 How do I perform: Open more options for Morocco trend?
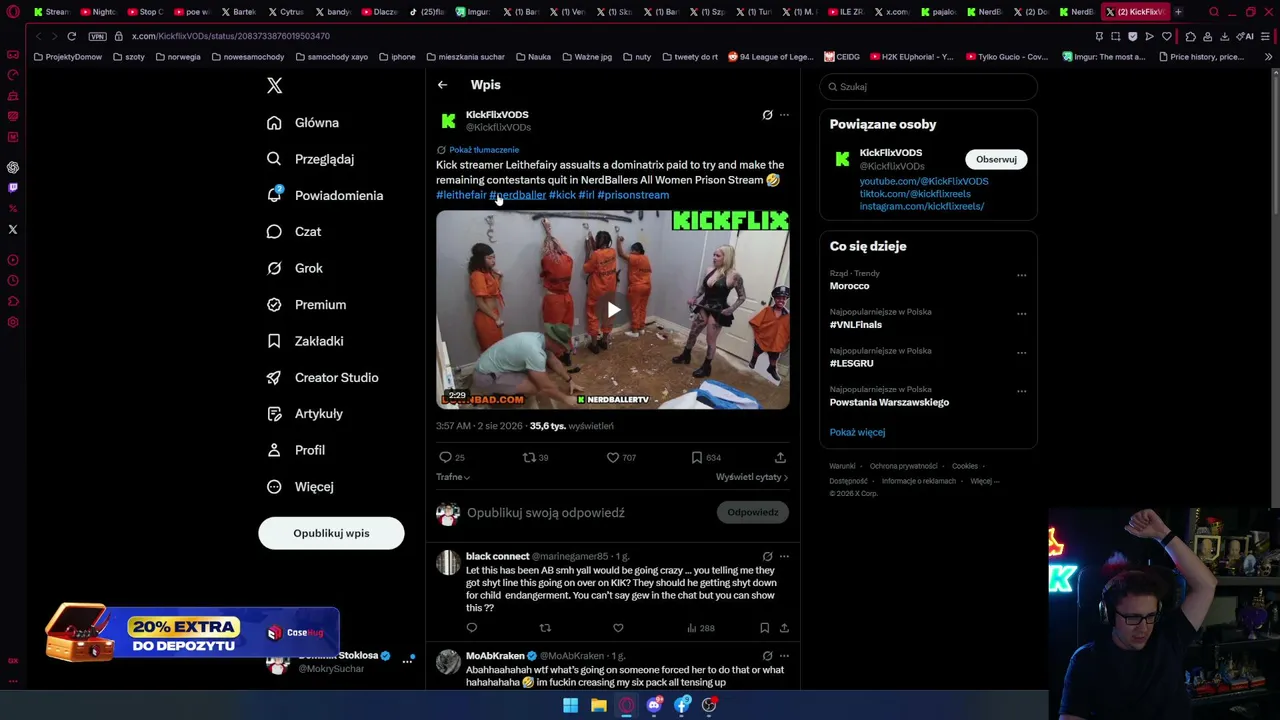pyautogui.click(x=1021, y=275)
